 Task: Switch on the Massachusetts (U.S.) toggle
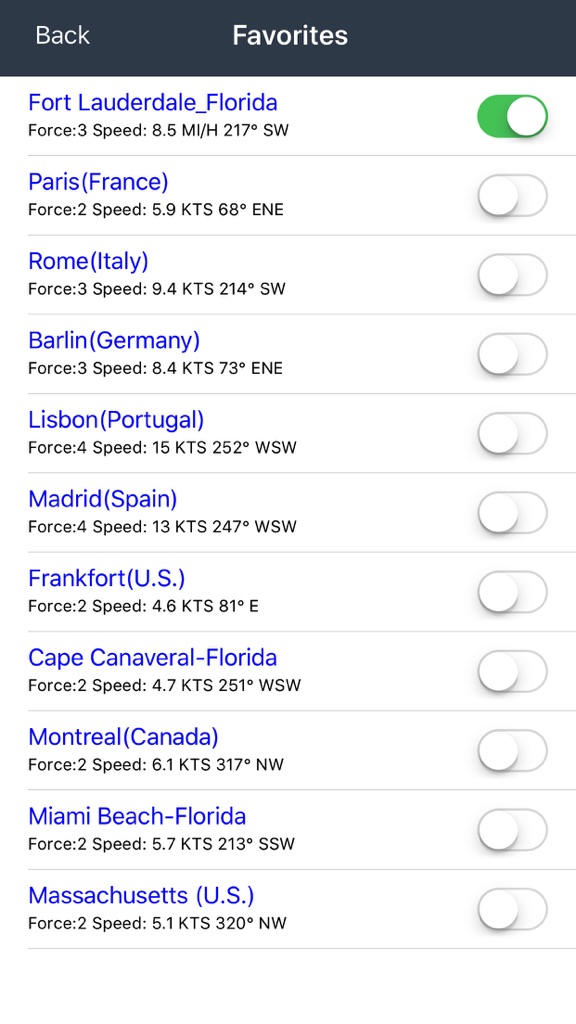(x=512, y=908)
